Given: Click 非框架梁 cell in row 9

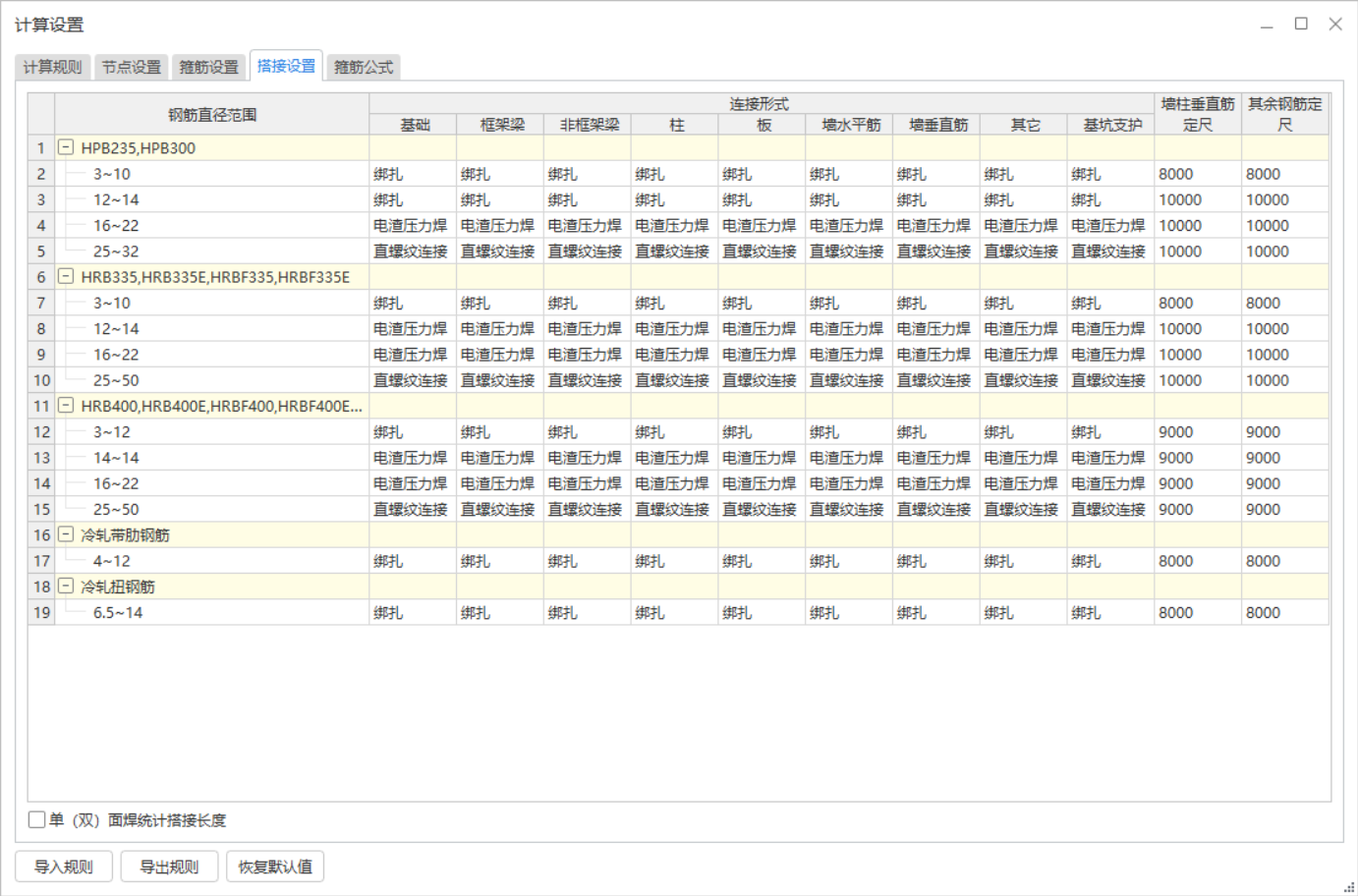Looking at the screenshot, I should [x=589, y=354].
